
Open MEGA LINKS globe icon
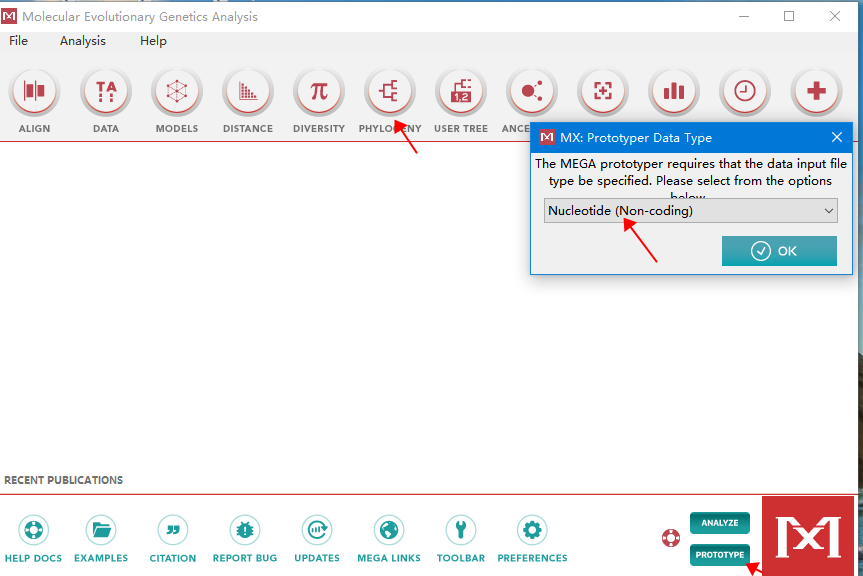(x=389, y=530)
